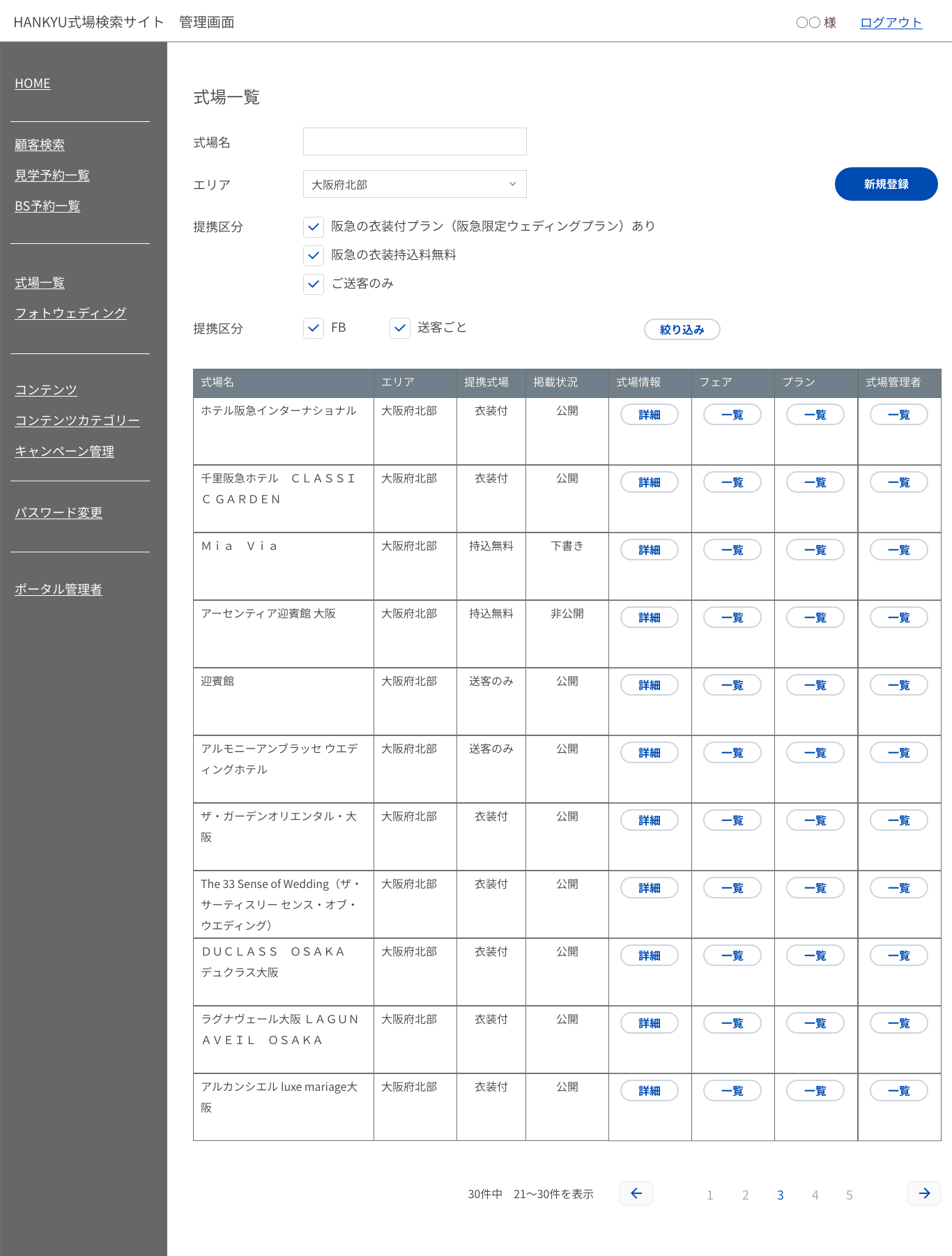Open プラン 一覧 for 迎賓館 row

point(815,685)
